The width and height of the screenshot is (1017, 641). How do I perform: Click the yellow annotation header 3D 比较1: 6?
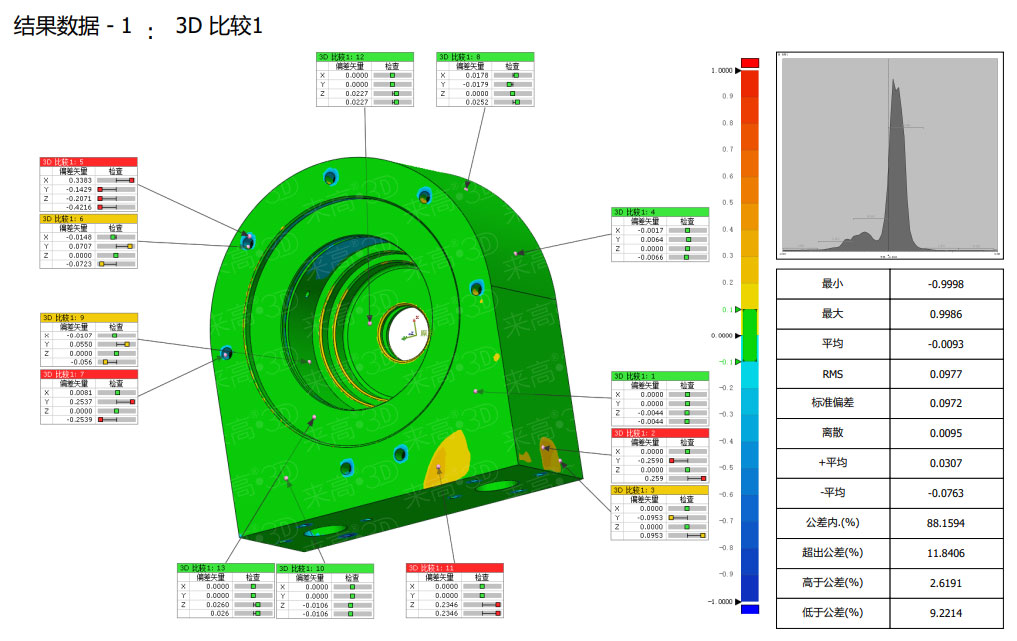88,218
